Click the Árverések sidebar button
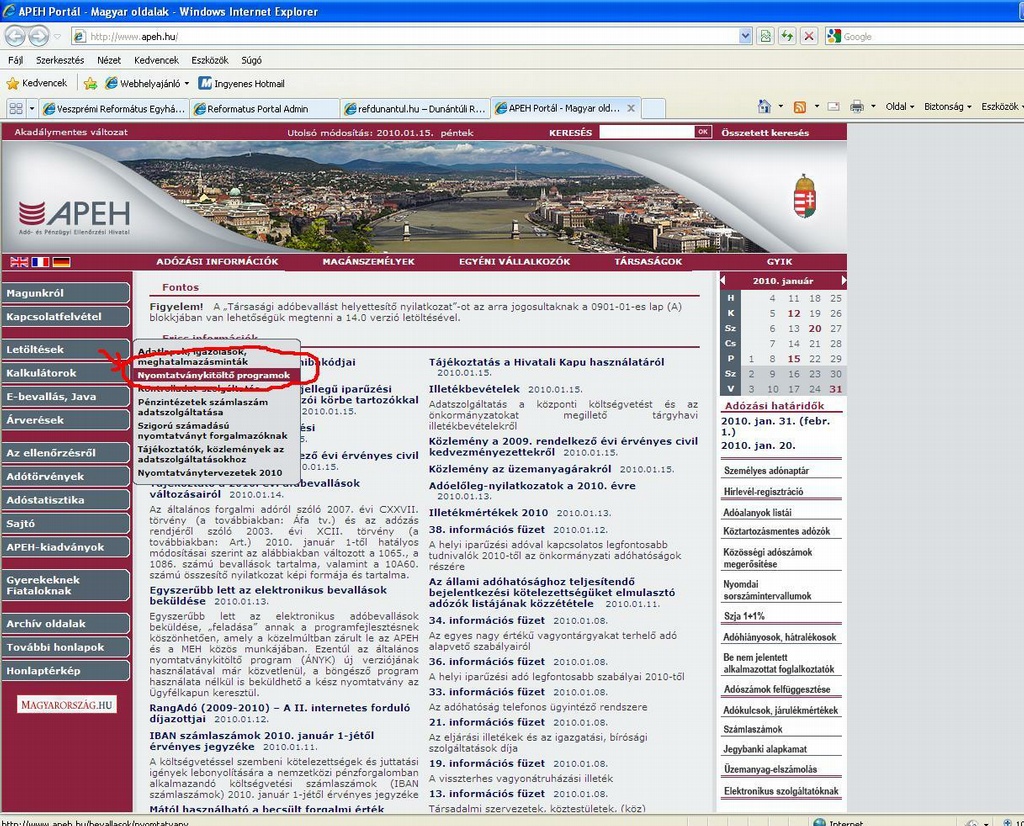The width and height of the screenshot is (1024, 826). [65, 420]
